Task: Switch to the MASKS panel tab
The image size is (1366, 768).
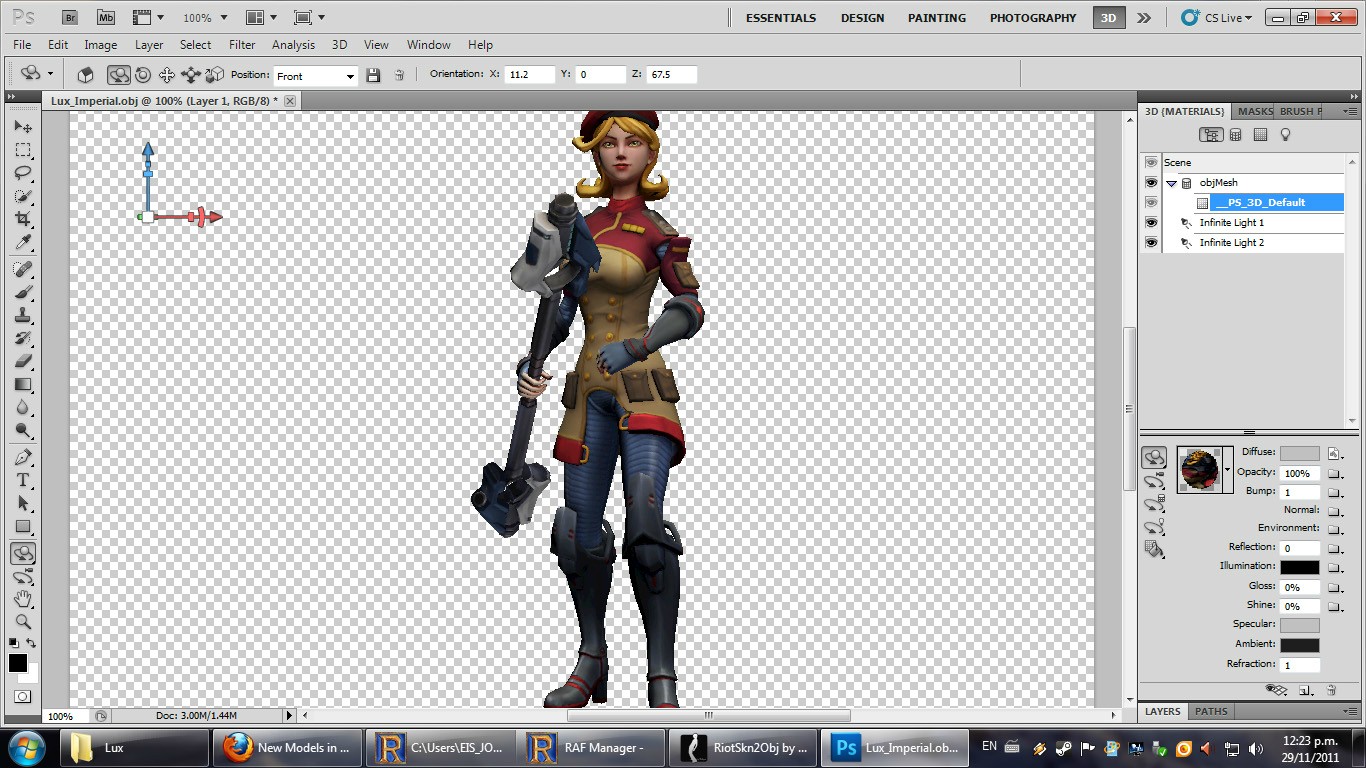Action: click(x=1254, y=111)
